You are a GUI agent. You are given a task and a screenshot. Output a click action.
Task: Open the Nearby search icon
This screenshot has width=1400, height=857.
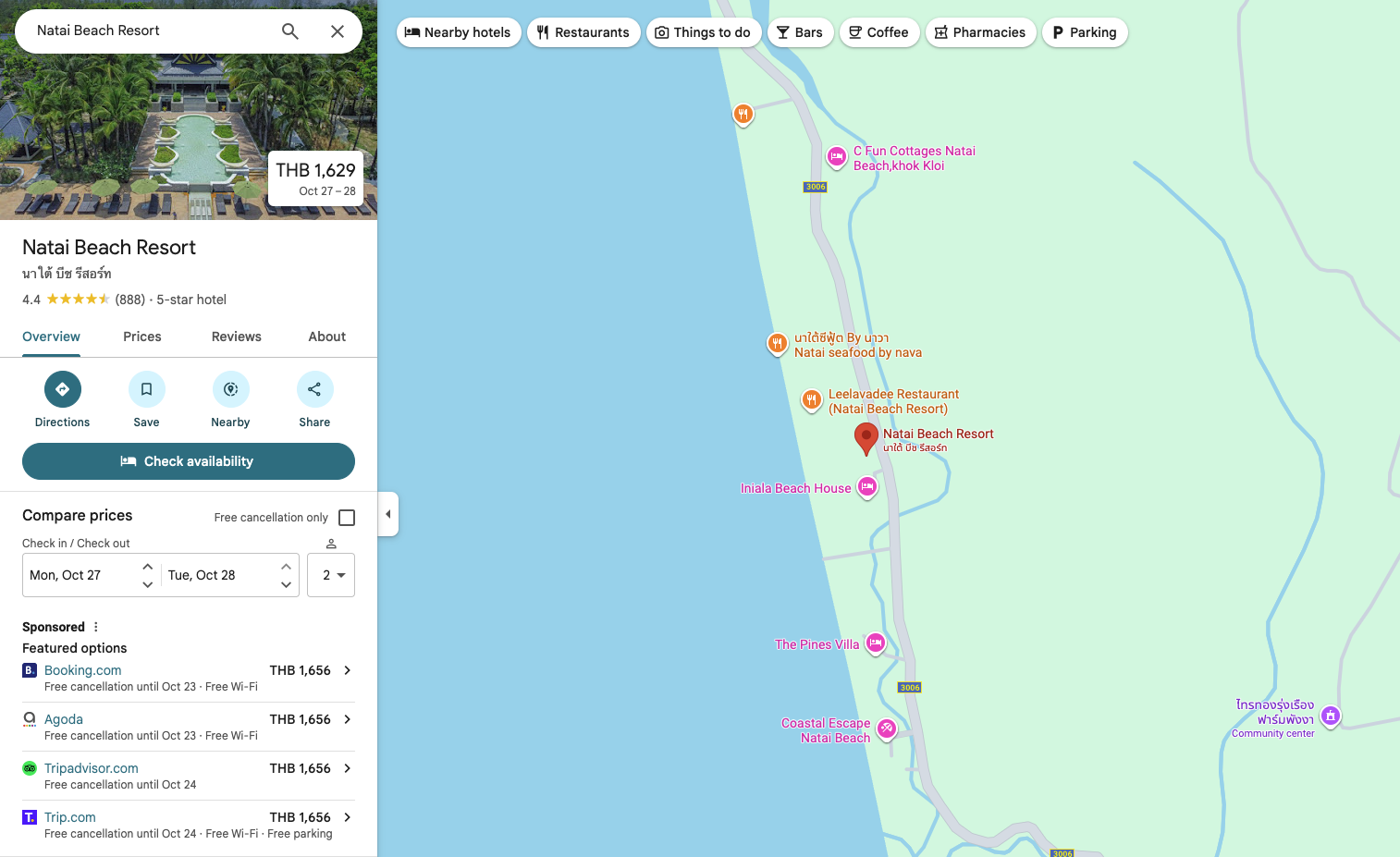click(x=231, y=389)
